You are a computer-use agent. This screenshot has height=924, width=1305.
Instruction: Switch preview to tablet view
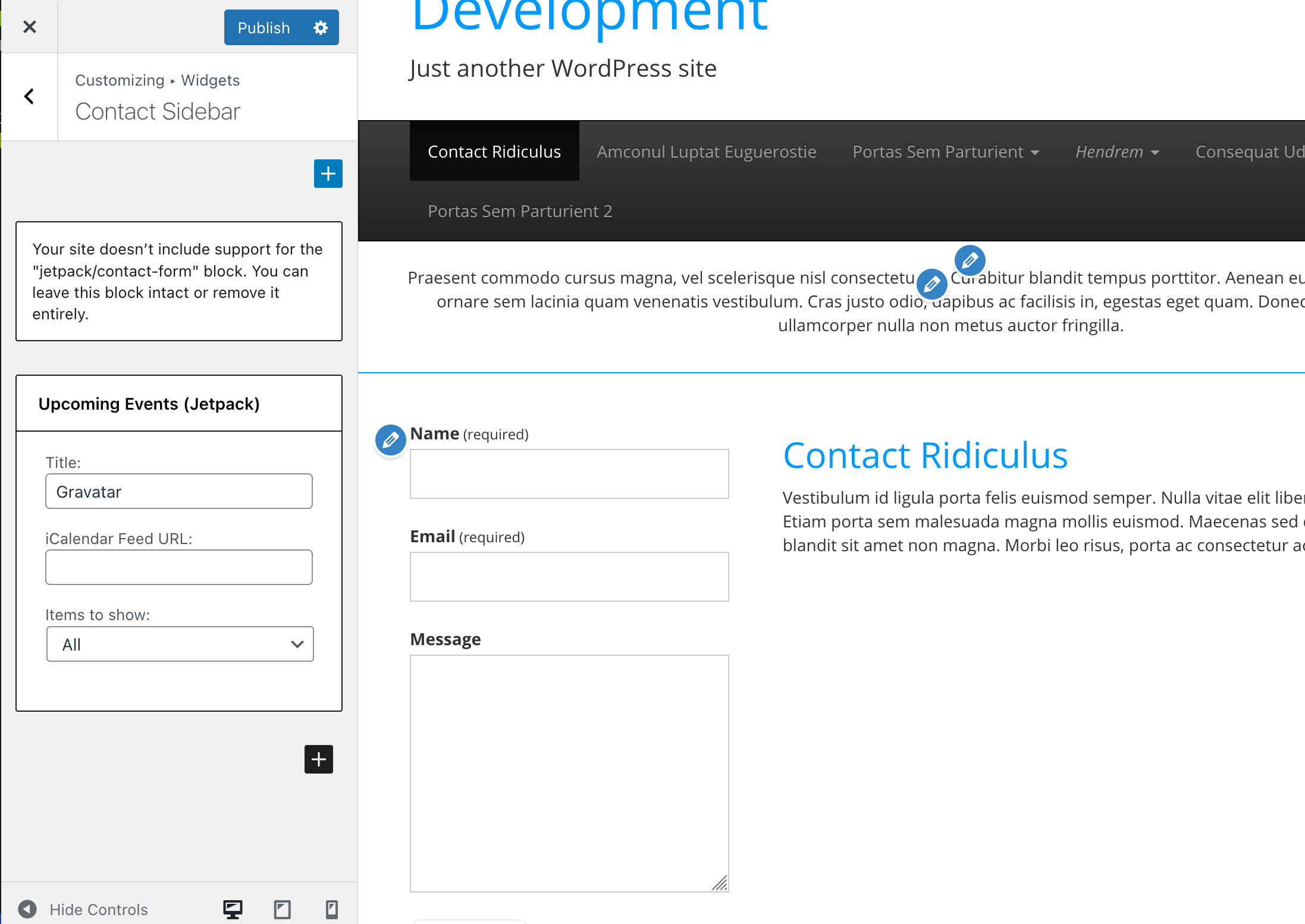coord(282,909)
